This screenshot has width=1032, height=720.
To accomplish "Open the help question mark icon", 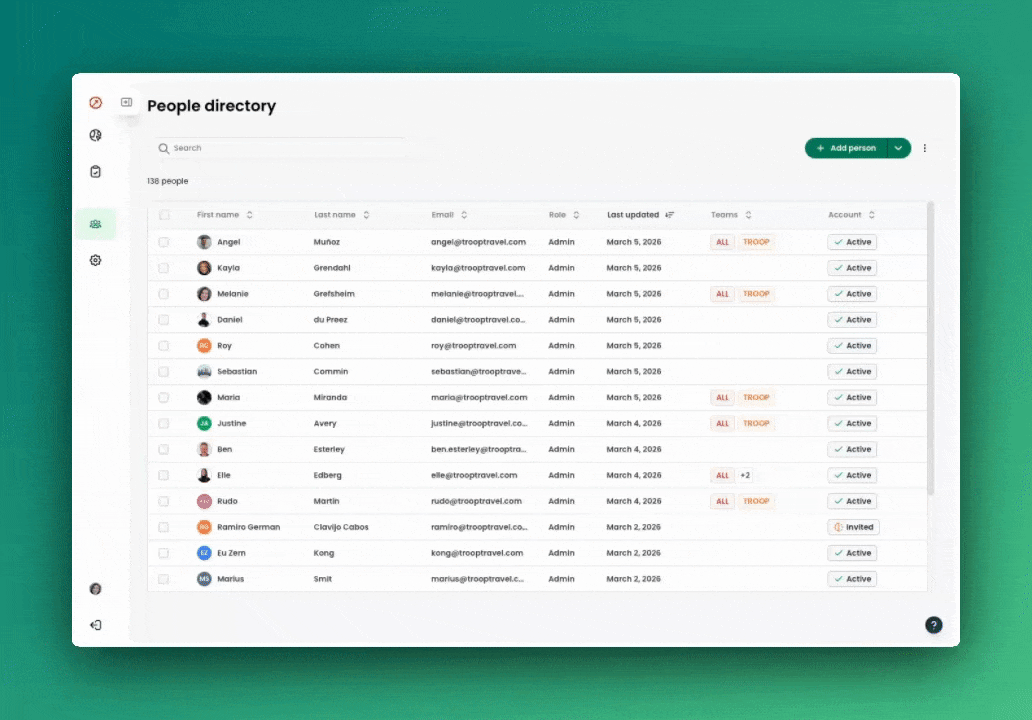I will 933,625.
